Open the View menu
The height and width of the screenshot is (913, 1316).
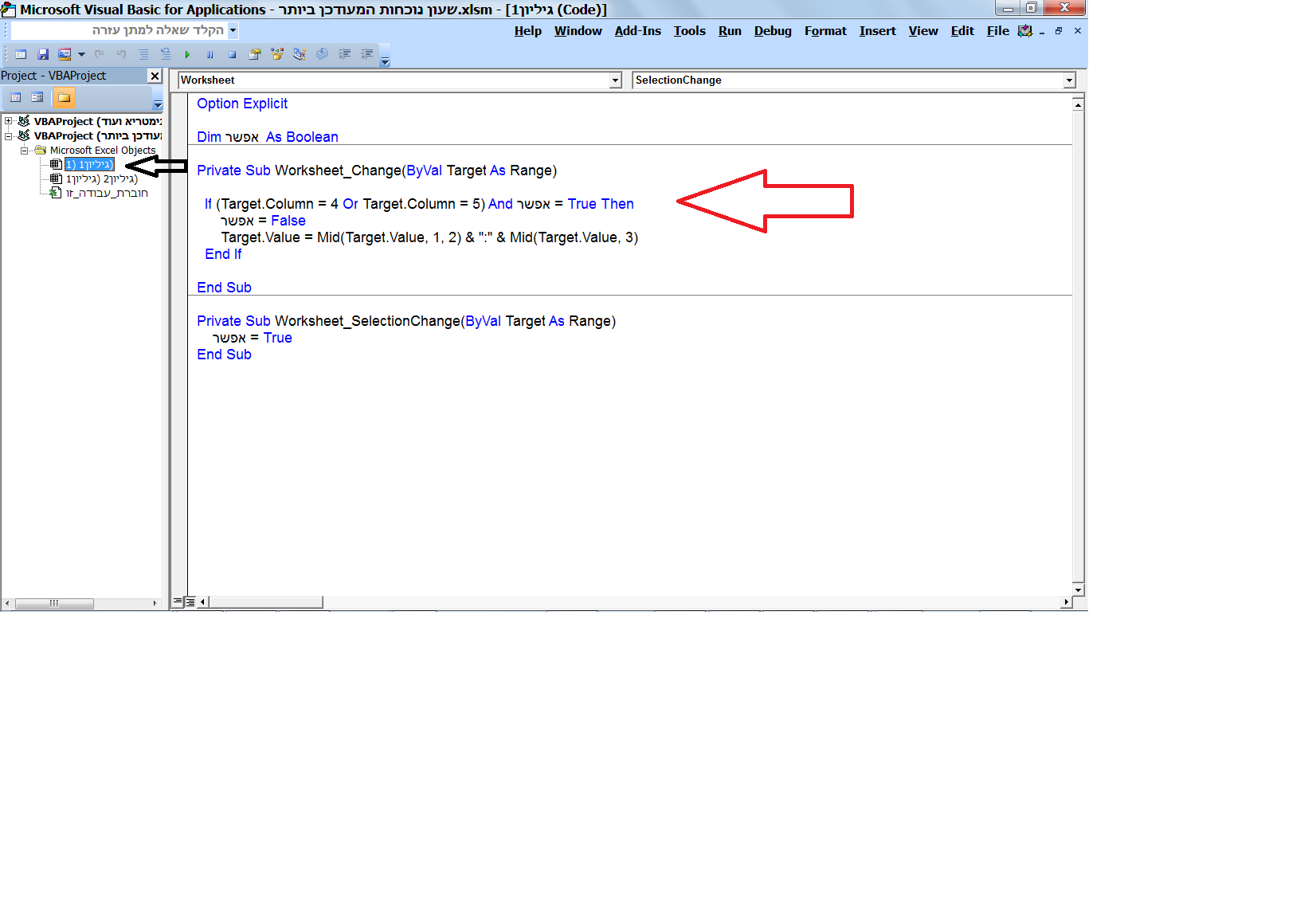tap(923, 31)
